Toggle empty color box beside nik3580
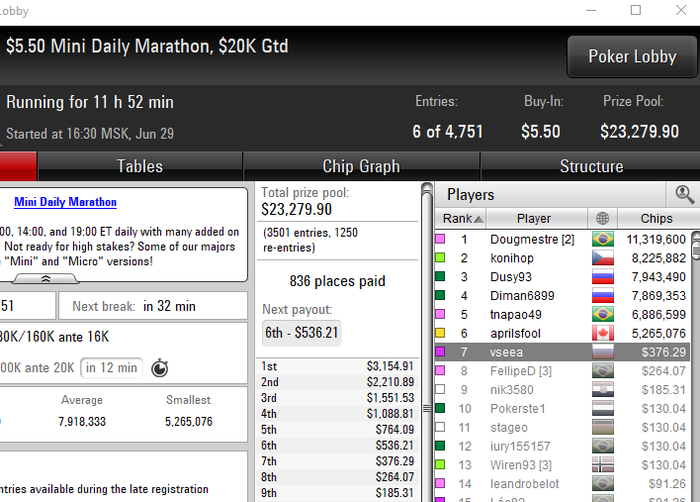Screen dimensions: 700x502 (440, 389)
